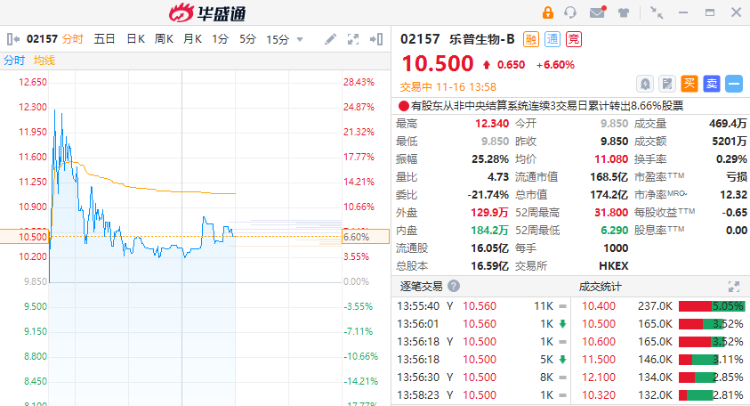Click exchange value HKEX
Viewport: 750px width, 406px height.
coord(613,266)
